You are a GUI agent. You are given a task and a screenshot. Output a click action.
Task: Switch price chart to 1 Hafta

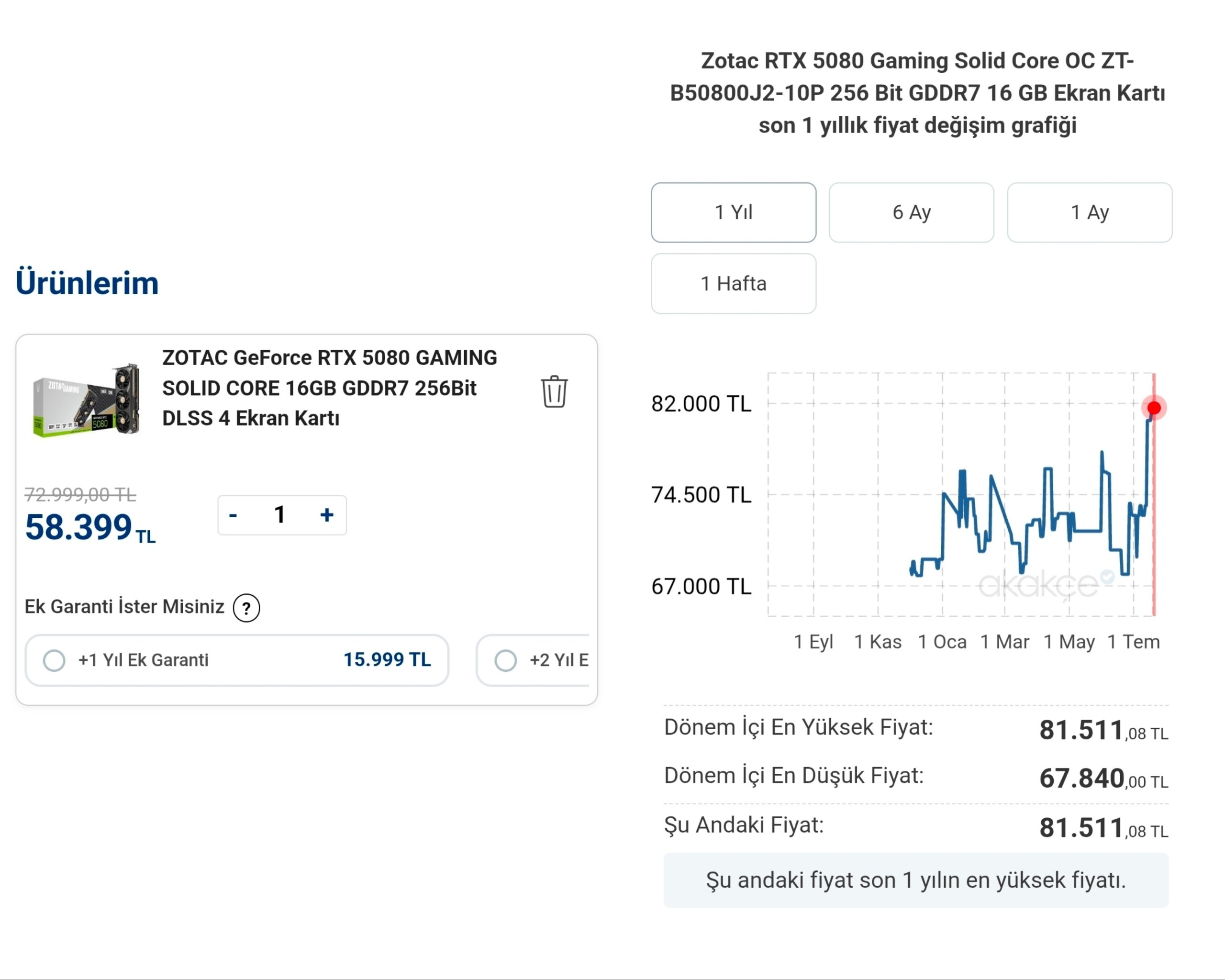coord(734,283)
